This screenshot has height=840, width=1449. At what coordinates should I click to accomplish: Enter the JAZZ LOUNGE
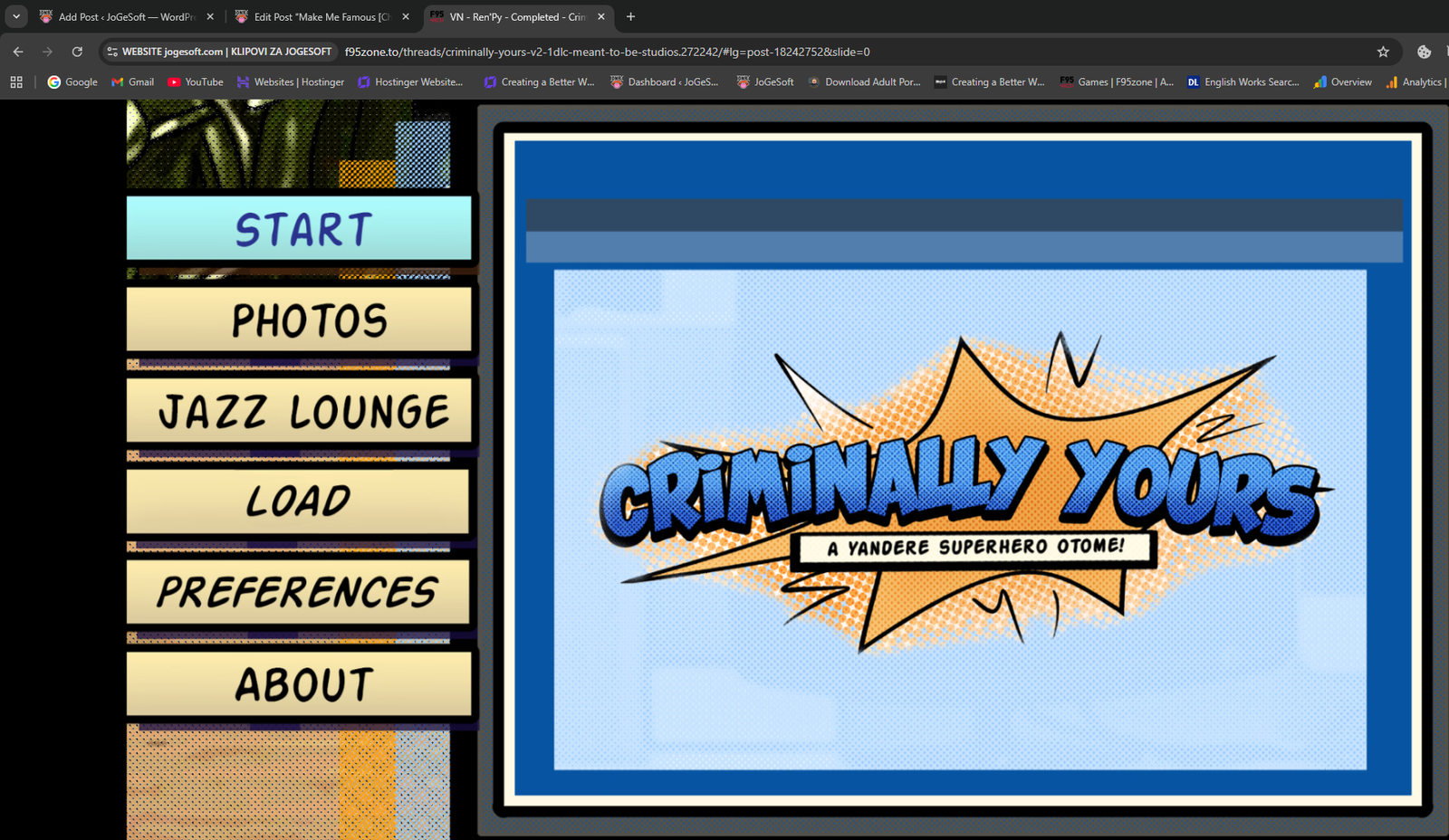click(299, 410)
